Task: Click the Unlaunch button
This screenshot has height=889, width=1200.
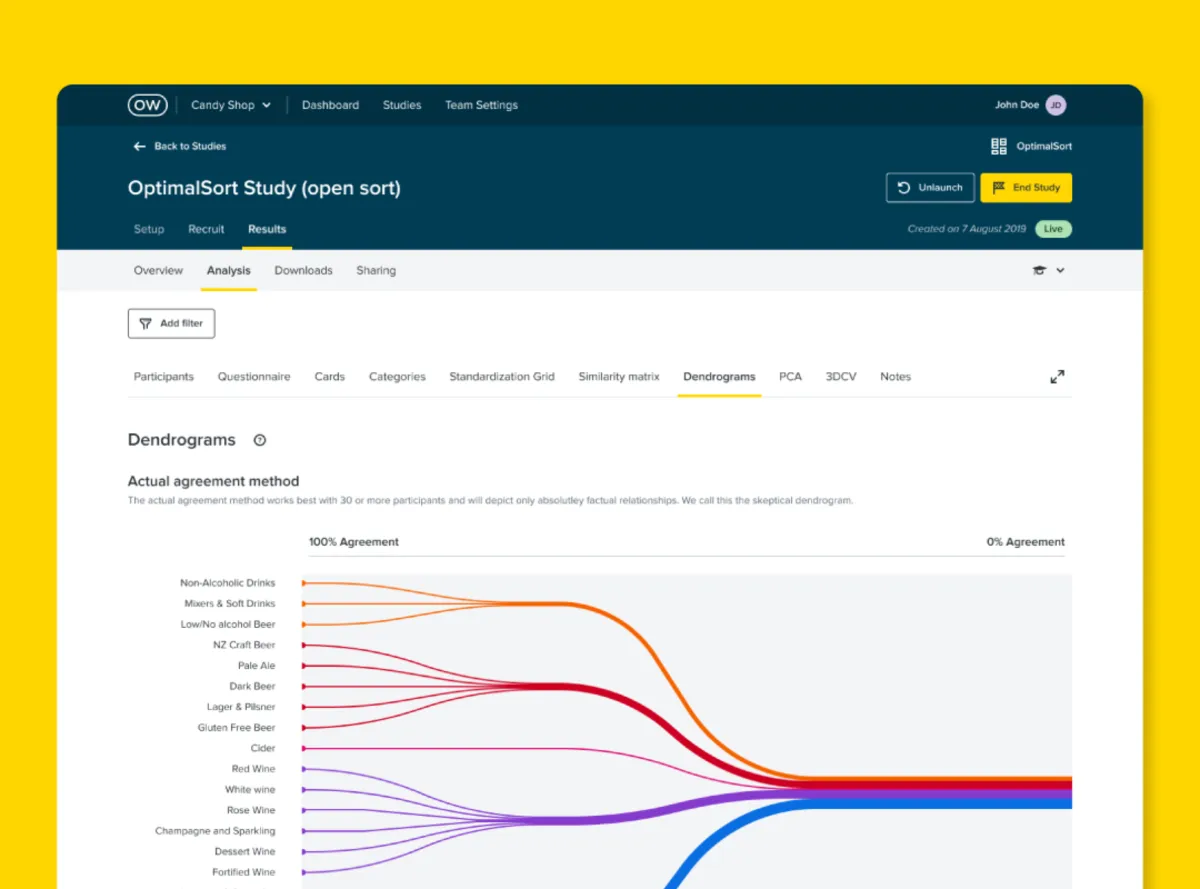Action: point(930,188)
